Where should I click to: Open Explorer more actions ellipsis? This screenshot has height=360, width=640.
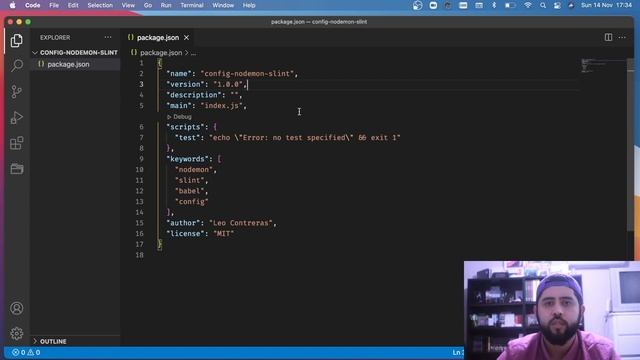click(x=108, y=38)
